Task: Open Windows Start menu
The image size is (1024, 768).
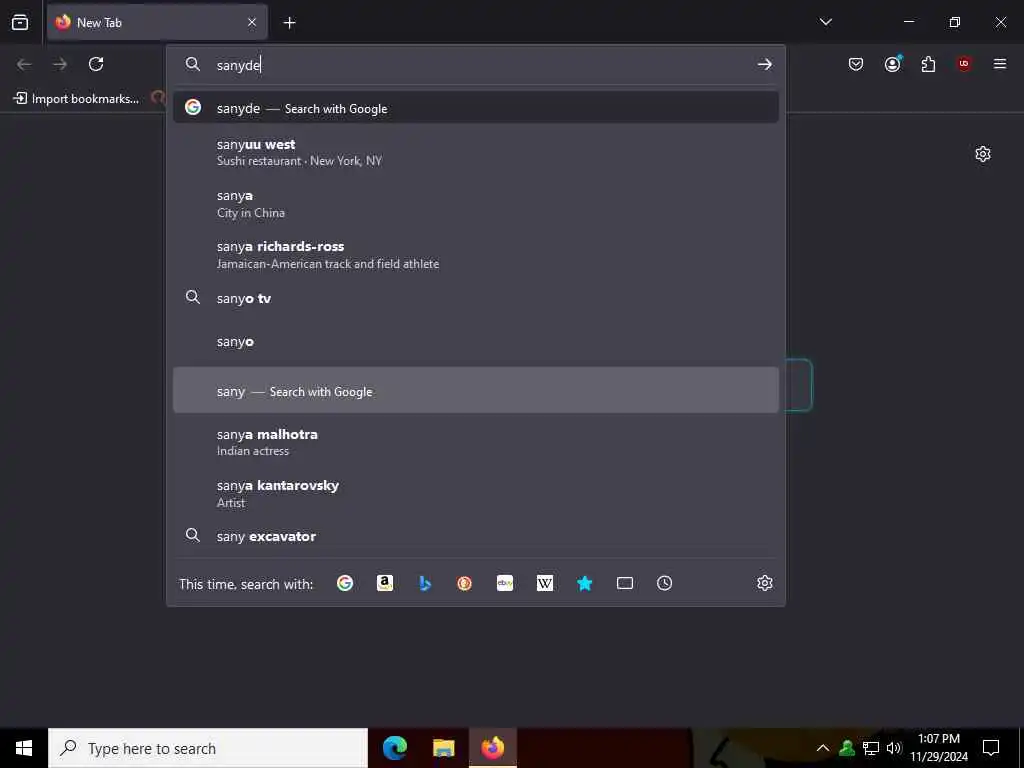Action: pos(24,748)
